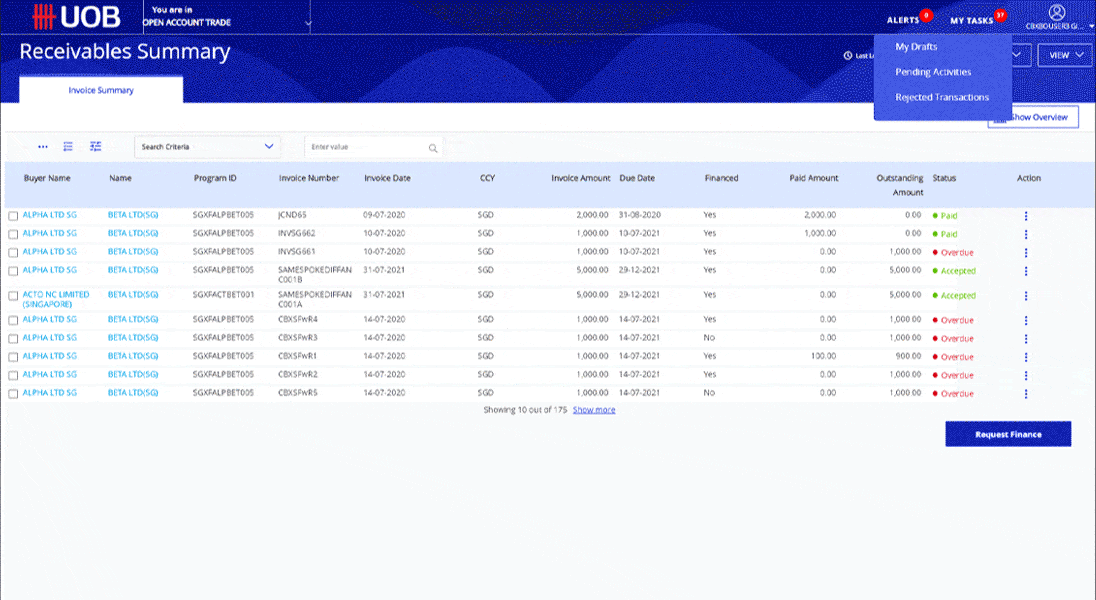Open action menu for invoice JCND65

coord(1025,216)
